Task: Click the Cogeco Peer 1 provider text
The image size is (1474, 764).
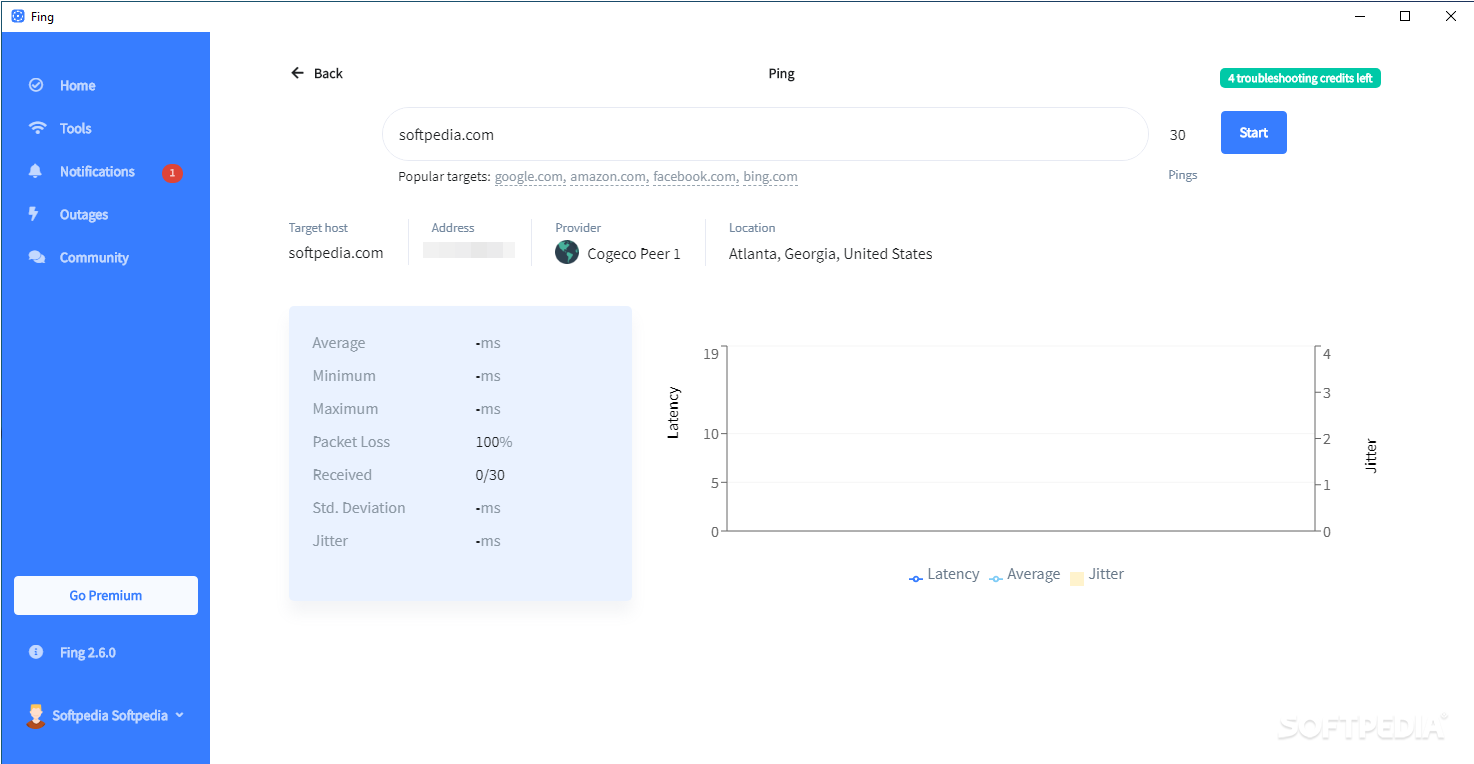Action: (634, 254)
